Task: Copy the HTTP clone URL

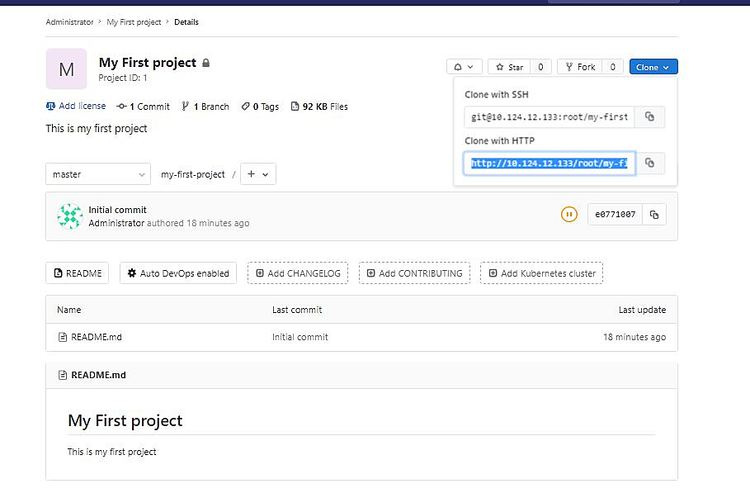Action: point(649,162)
